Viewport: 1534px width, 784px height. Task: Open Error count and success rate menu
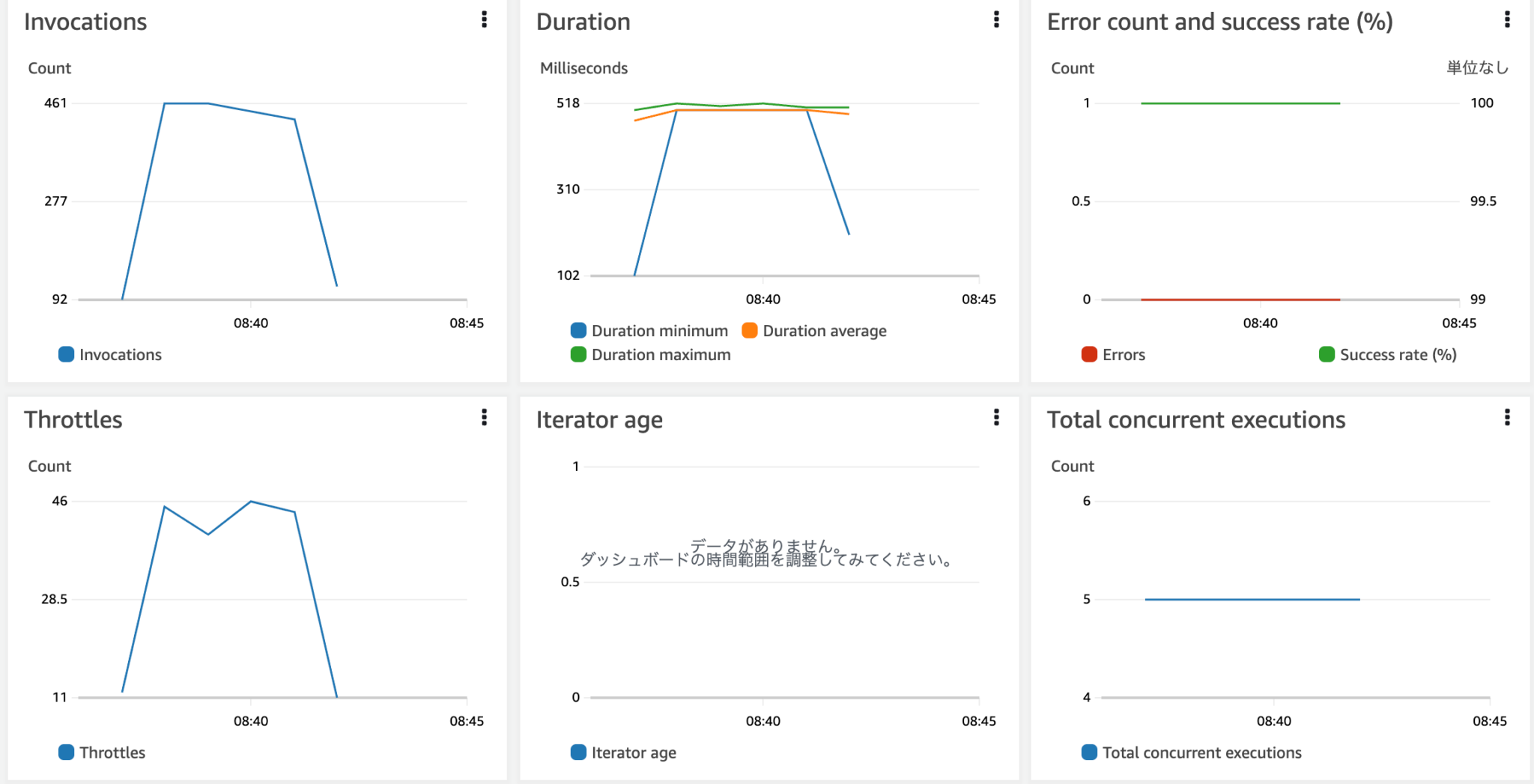point(1507,19)
